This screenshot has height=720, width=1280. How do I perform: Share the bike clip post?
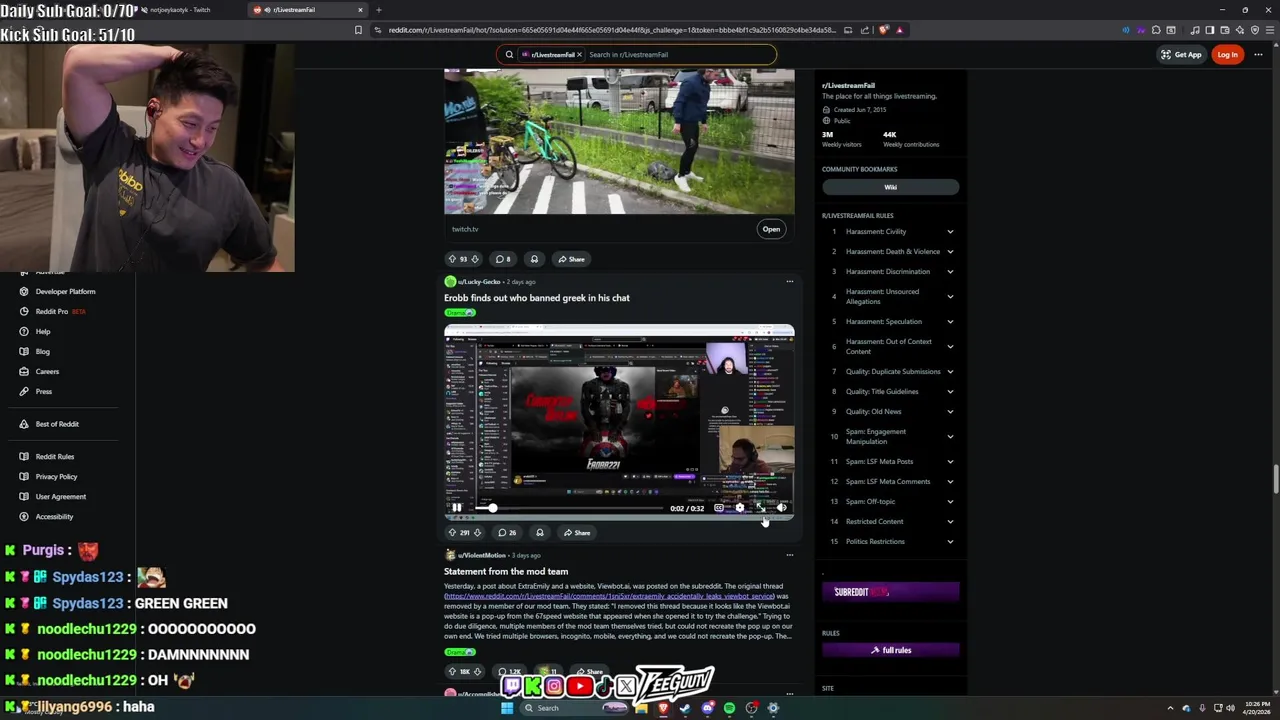click(571, 259)
